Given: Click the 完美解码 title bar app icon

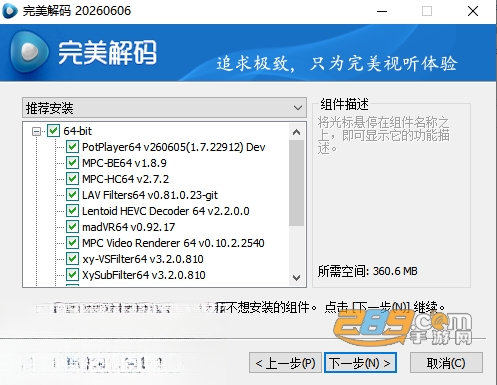Looking at the screenshot, I should (10, 11).
